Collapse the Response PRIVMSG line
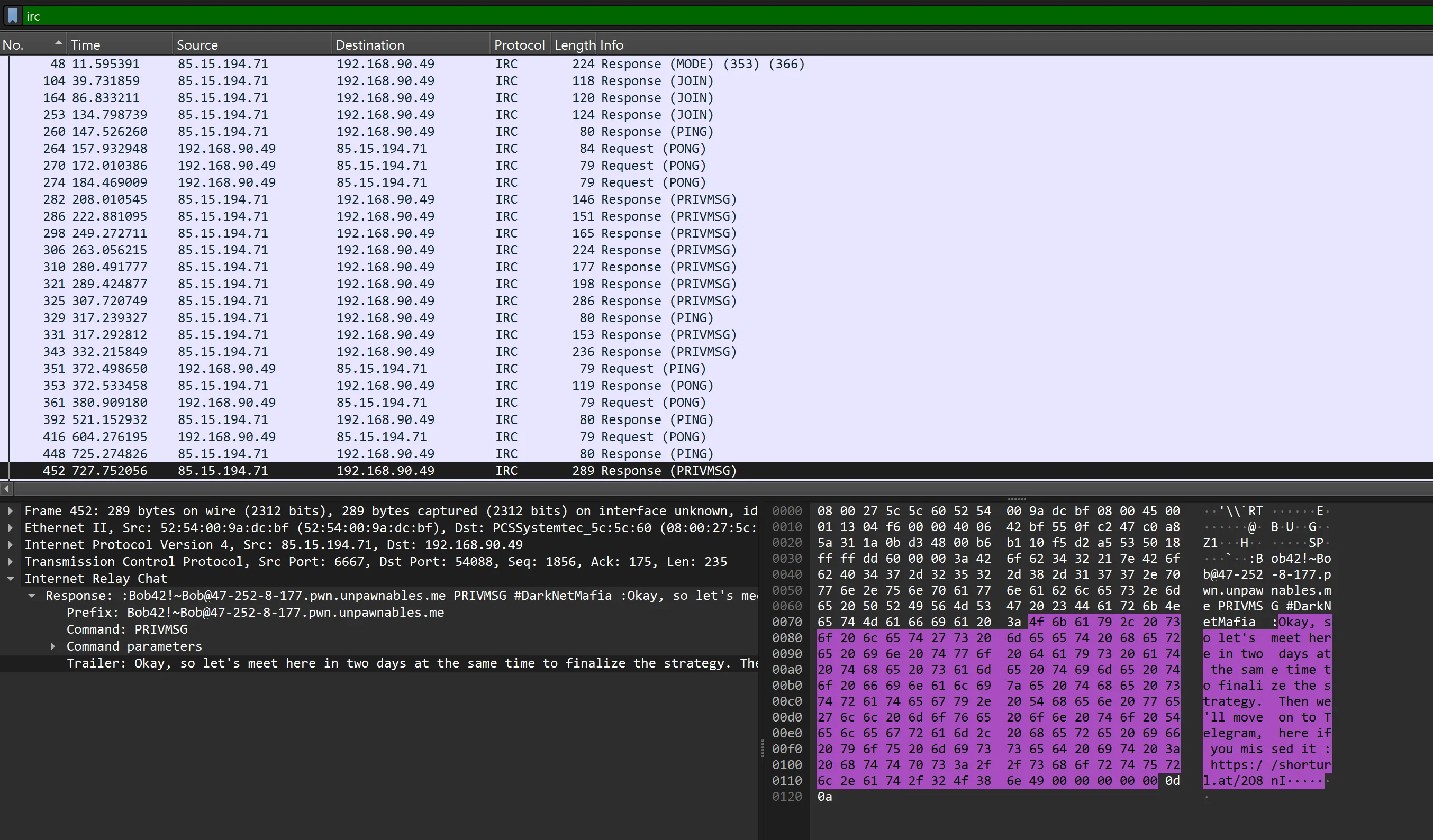This screenshot has width=1433, height=840. [32, 596]
